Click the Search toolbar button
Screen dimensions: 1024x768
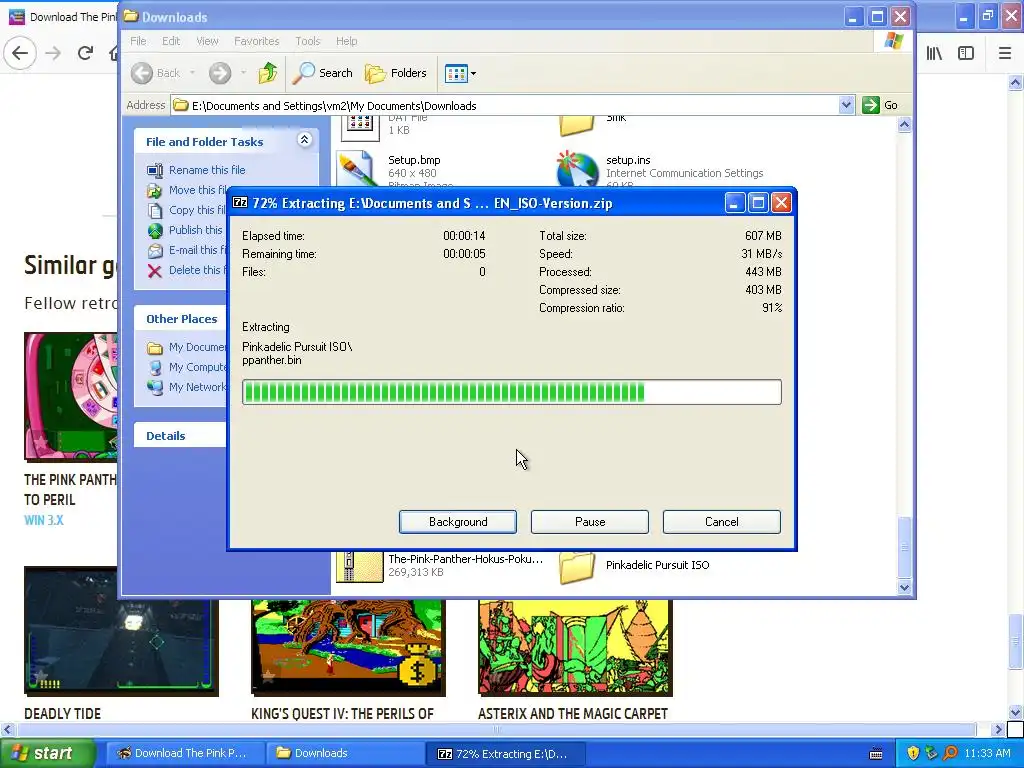(x=323, y=73)
